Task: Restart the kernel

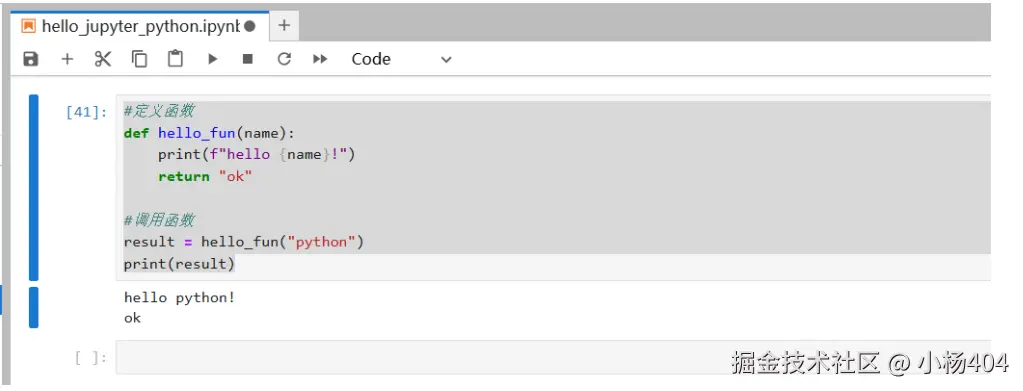Action: (x=284, y=59)
